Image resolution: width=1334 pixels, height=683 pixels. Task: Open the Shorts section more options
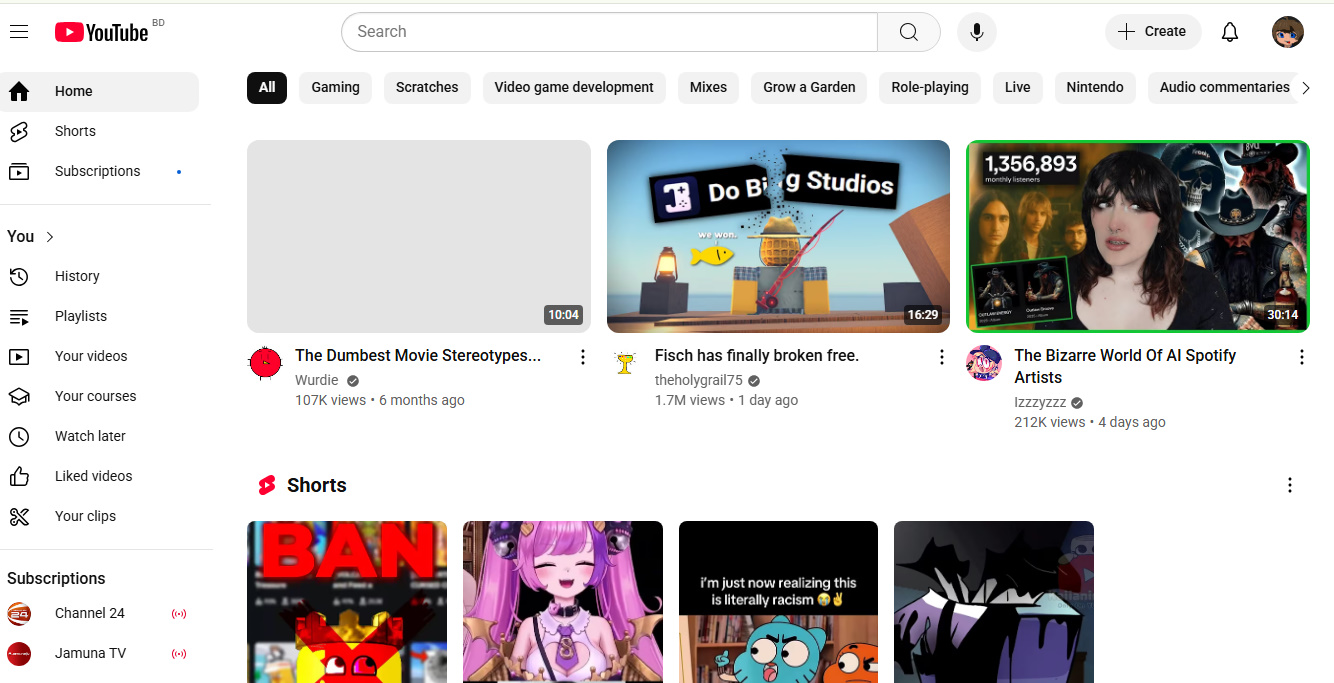tap(1289, 485)
